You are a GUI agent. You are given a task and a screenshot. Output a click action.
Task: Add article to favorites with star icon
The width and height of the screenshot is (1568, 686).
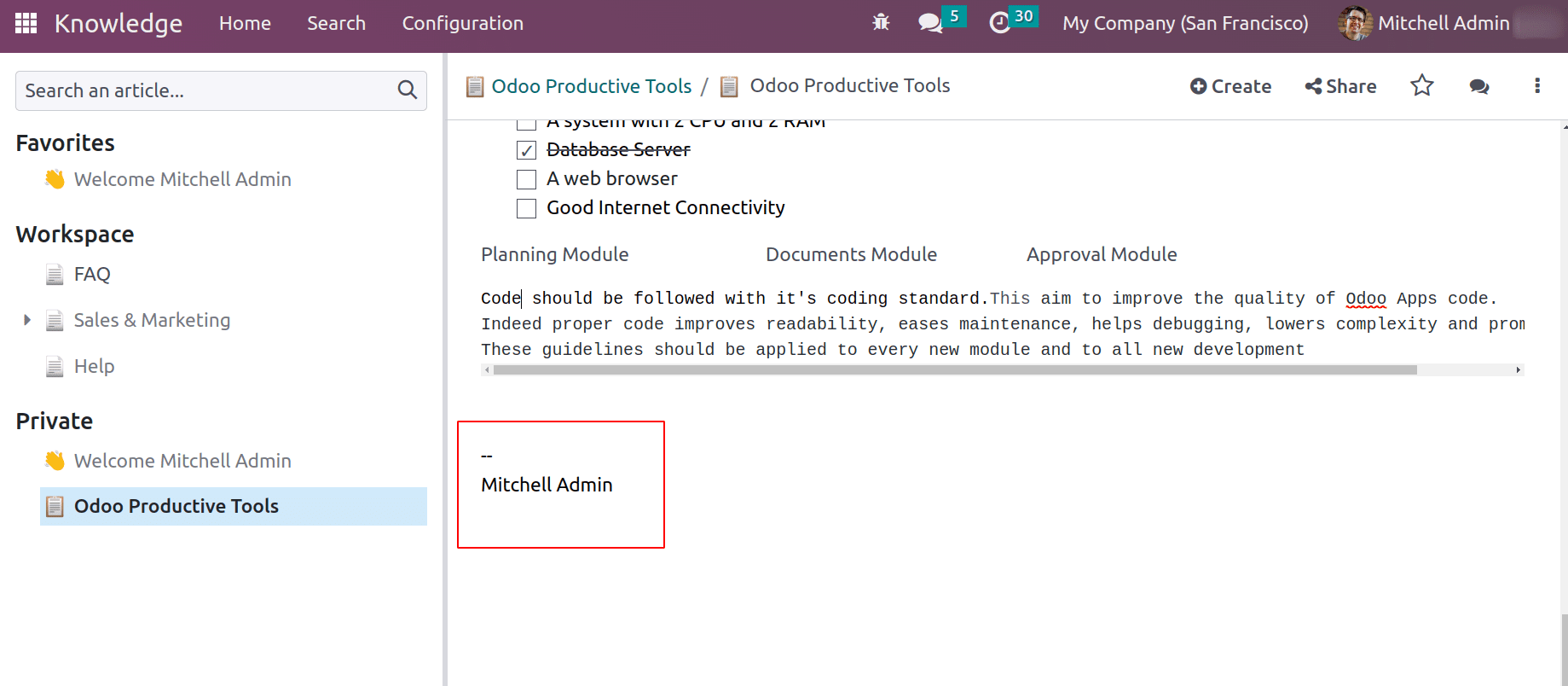point(1421,85)
